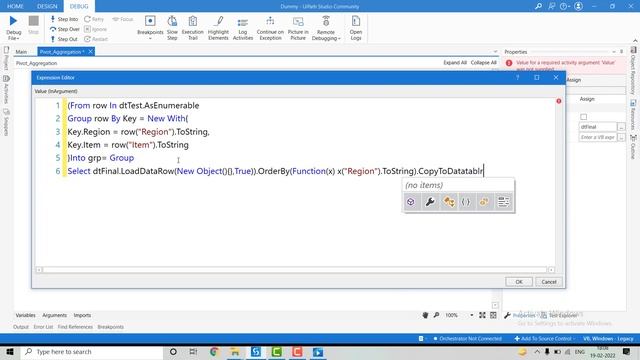Filter autocomplete by braces namespace icon
640x360 pixels.
(466, 202)
